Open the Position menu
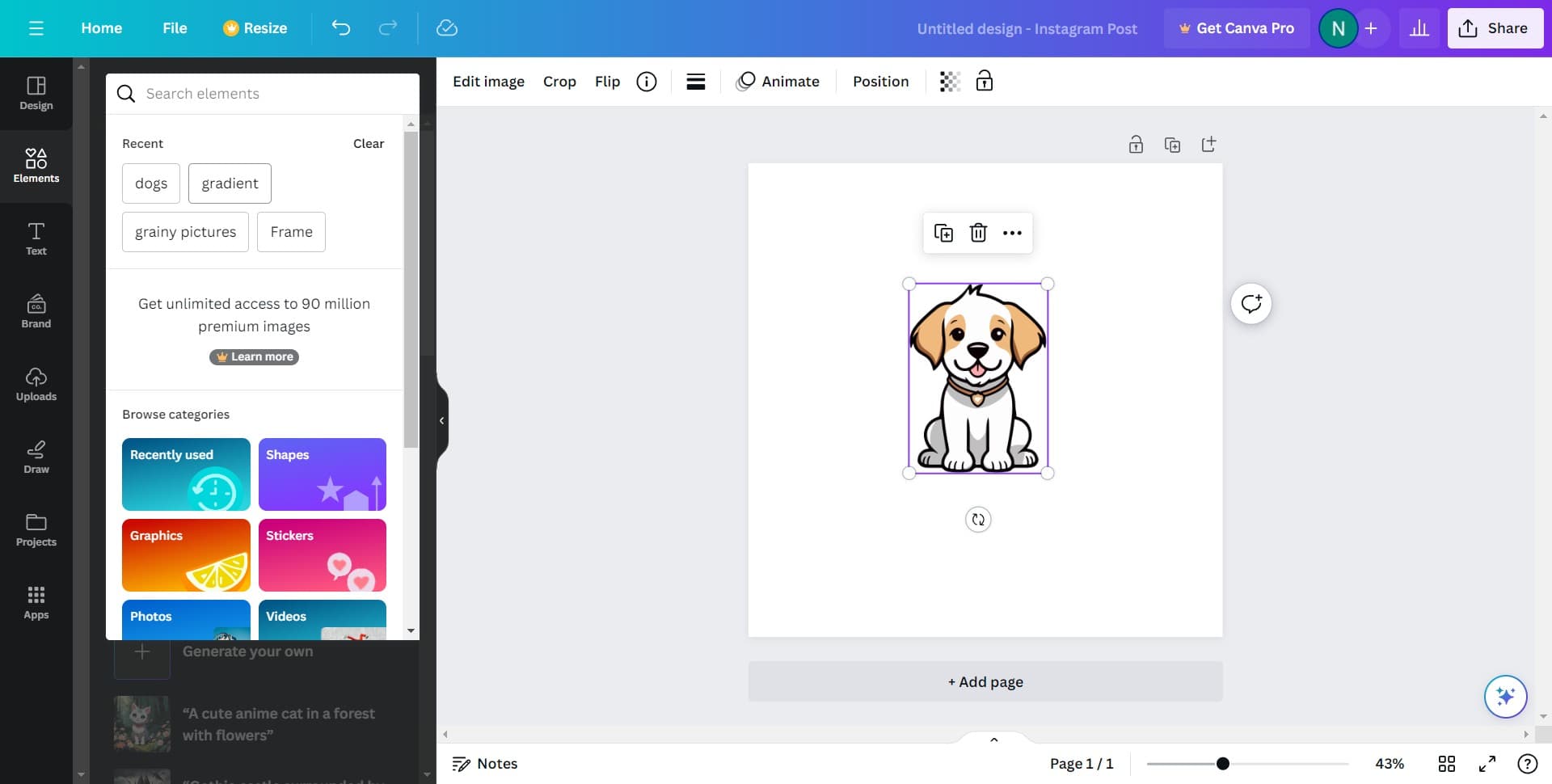Image resolution: width=1552 pixels, height=784 pixels. [x=880, y=81]
